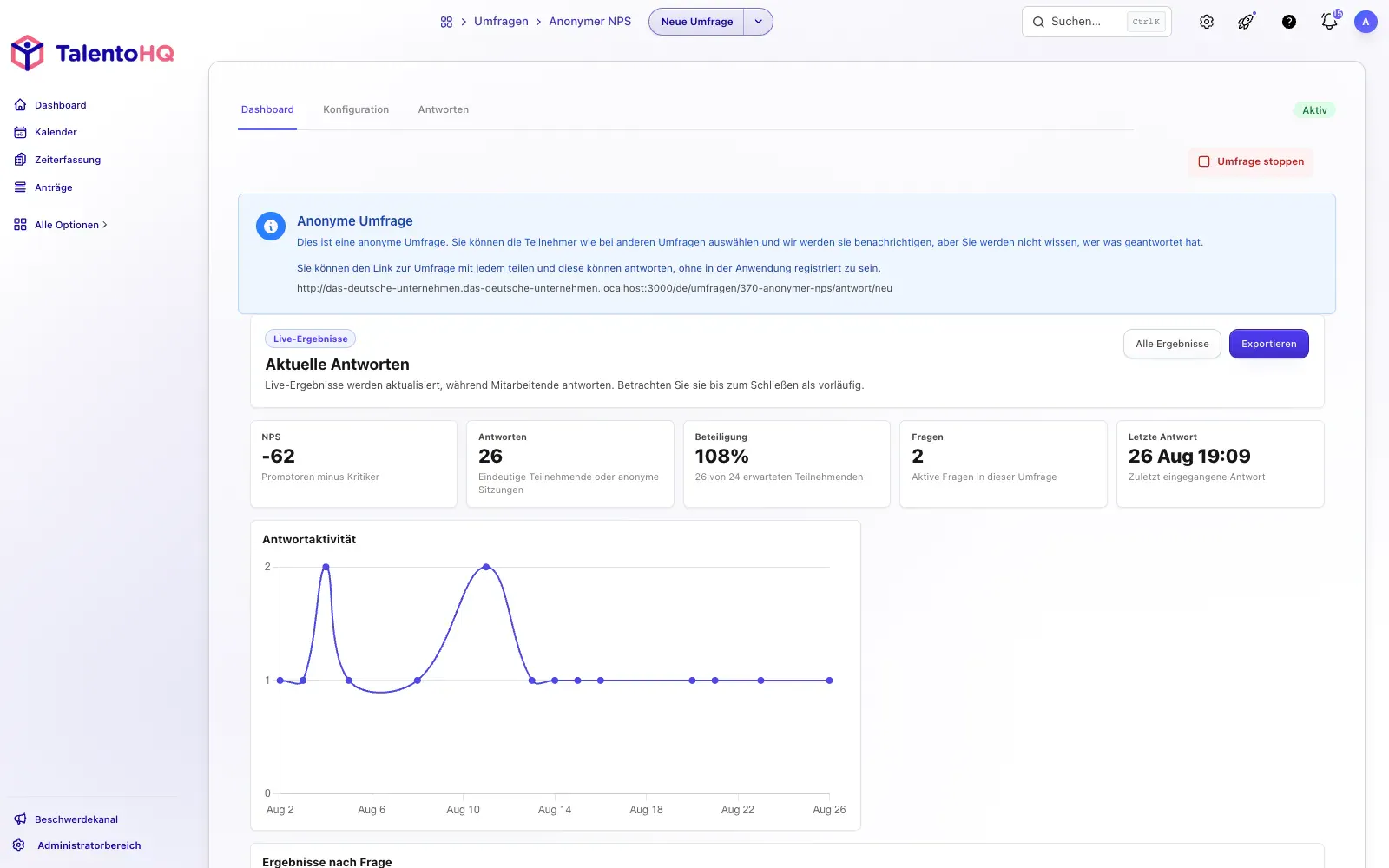Expand Alle Optionen chevron in sidebar
This screenshot has width=1389, height=868.
tap(105, 225)
